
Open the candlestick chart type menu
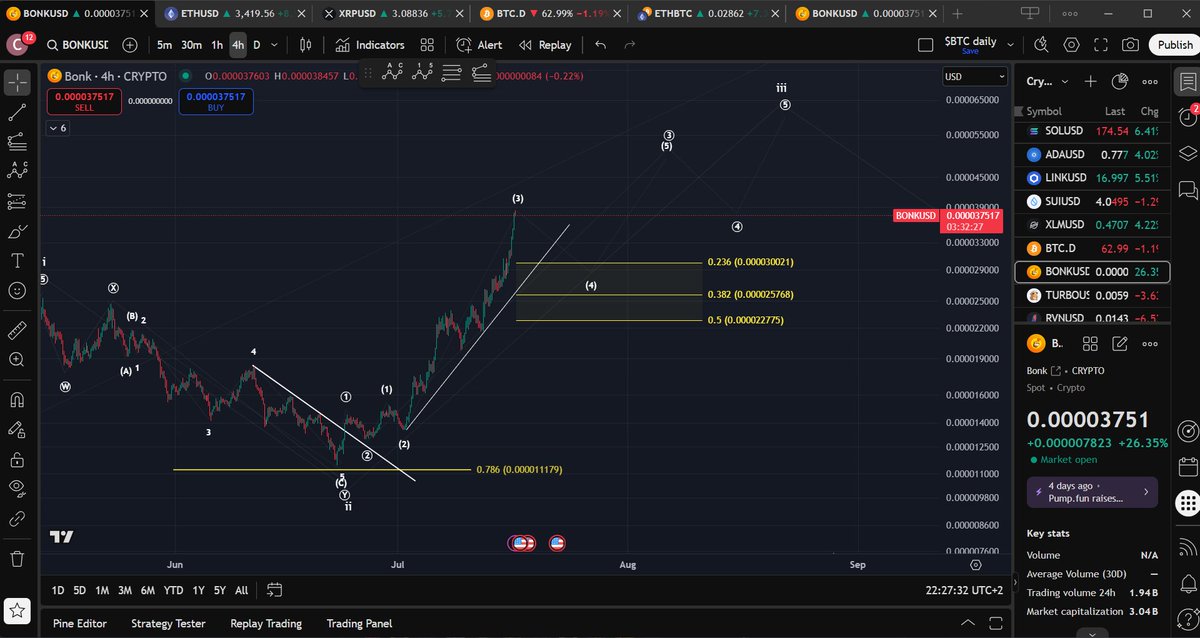click(x=306, y=45)
